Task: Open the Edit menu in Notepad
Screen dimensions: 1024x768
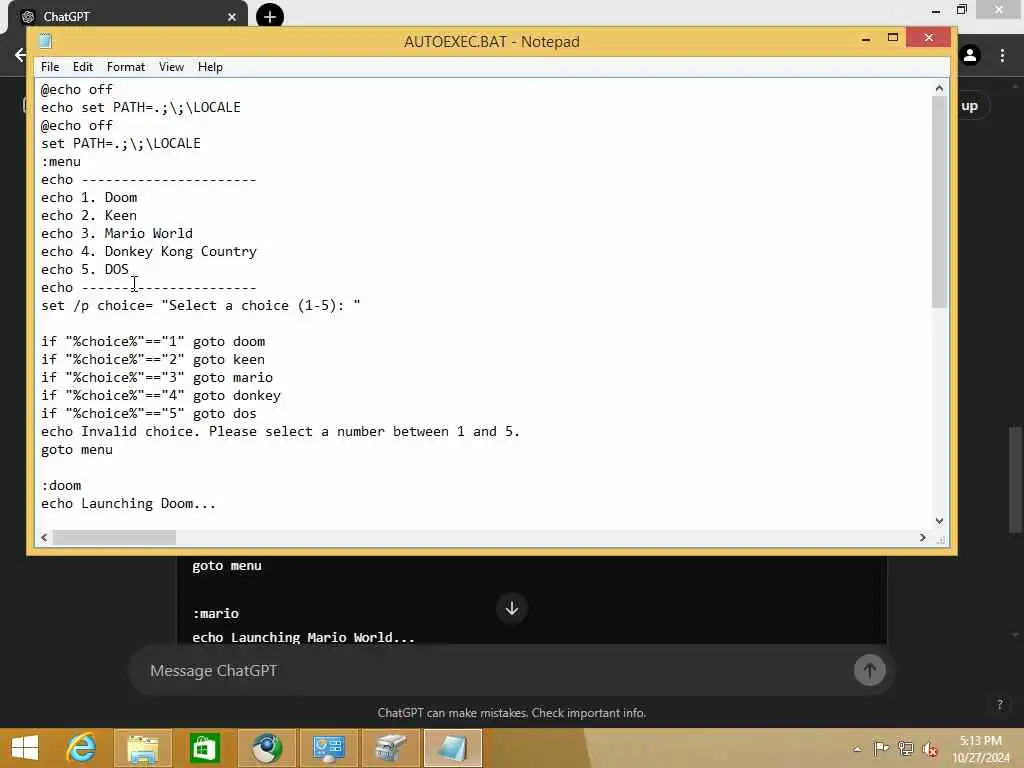Action: coord(82,67)
